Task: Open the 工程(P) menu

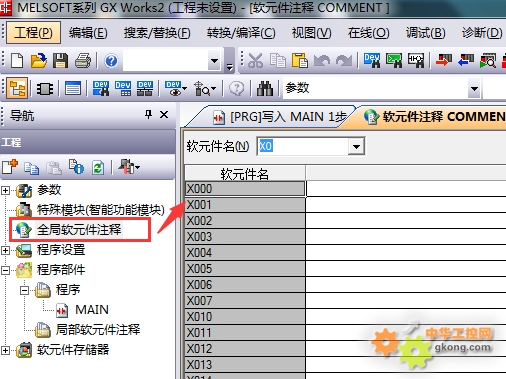Action: point(33,33)
